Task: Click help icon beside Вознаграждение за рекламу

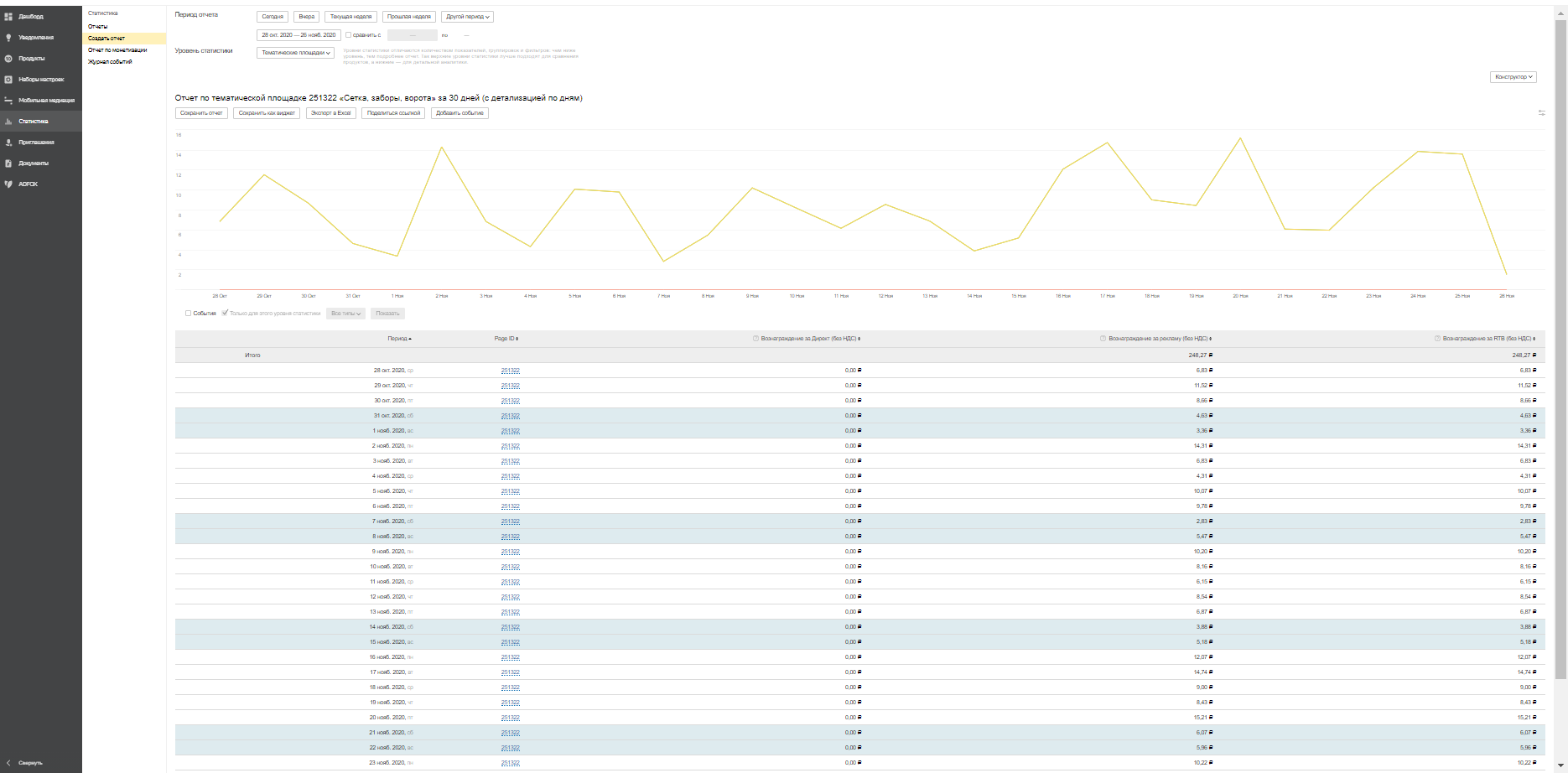Action: pos(1103,339)
